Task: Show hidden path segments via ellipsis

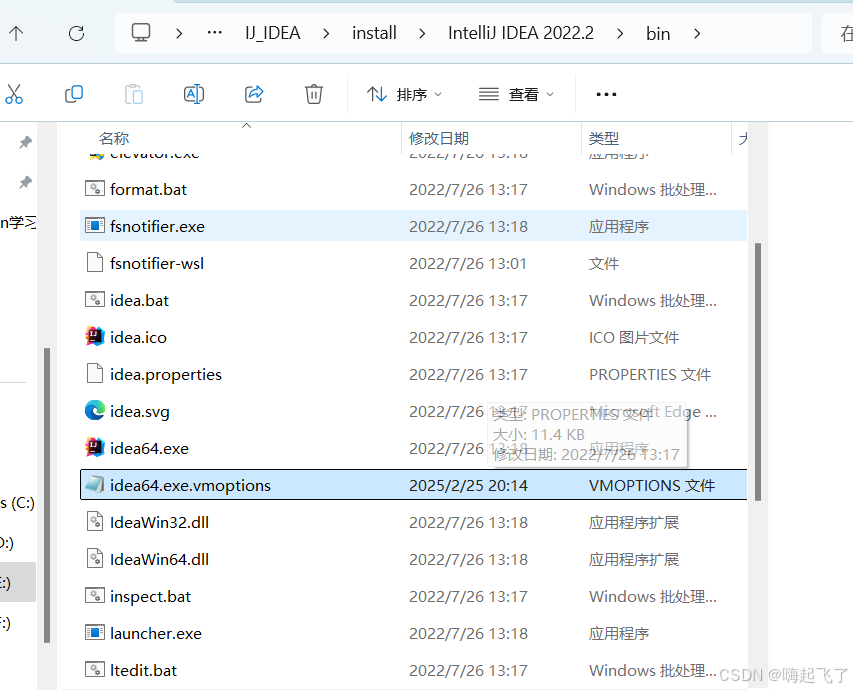Action: tap(215, 33)
